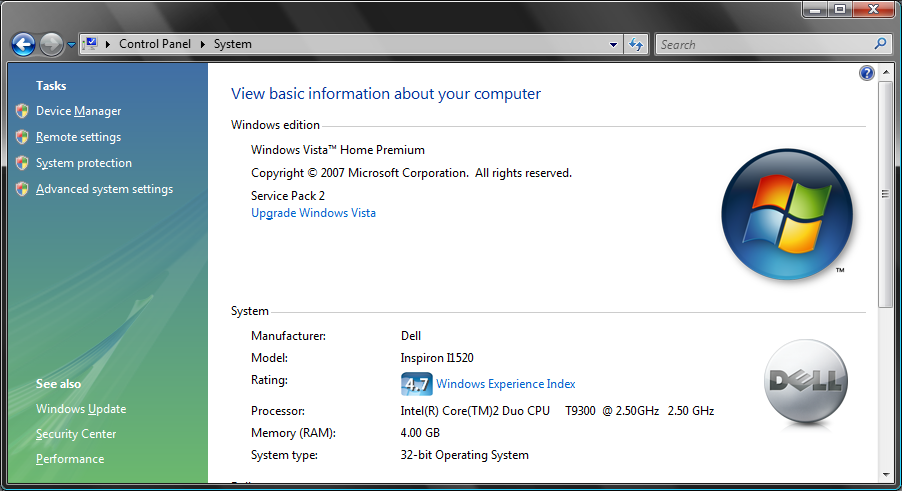Open System protection task link

pyautogui.click(x=83, y=163)
